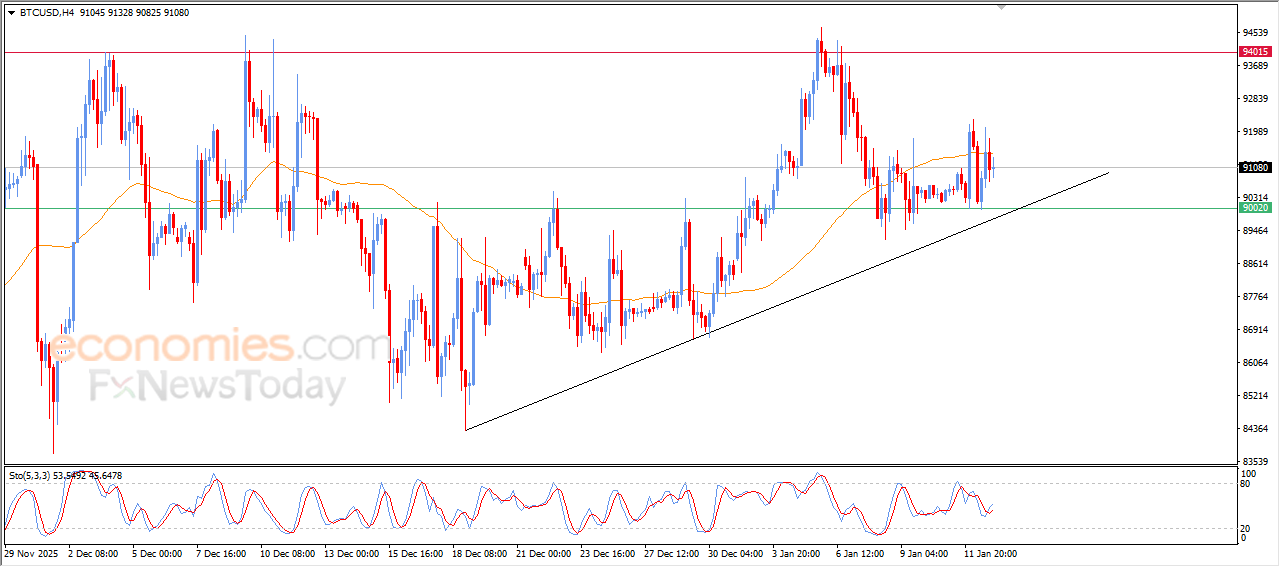Click the 10 Dec 08:00 time label
1280x567 pixels.
[x=288, y=553]
